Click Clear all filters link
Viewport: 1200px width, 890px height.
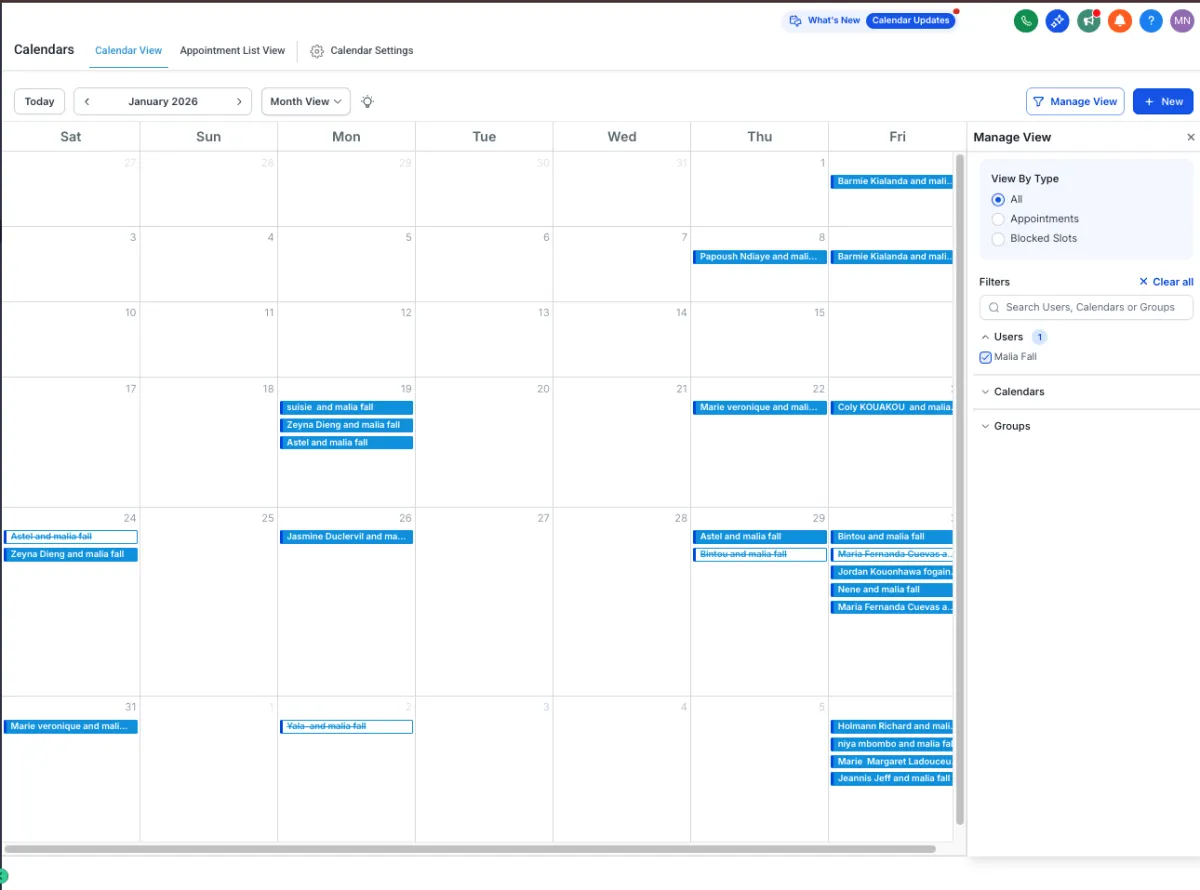point(1166,282)
